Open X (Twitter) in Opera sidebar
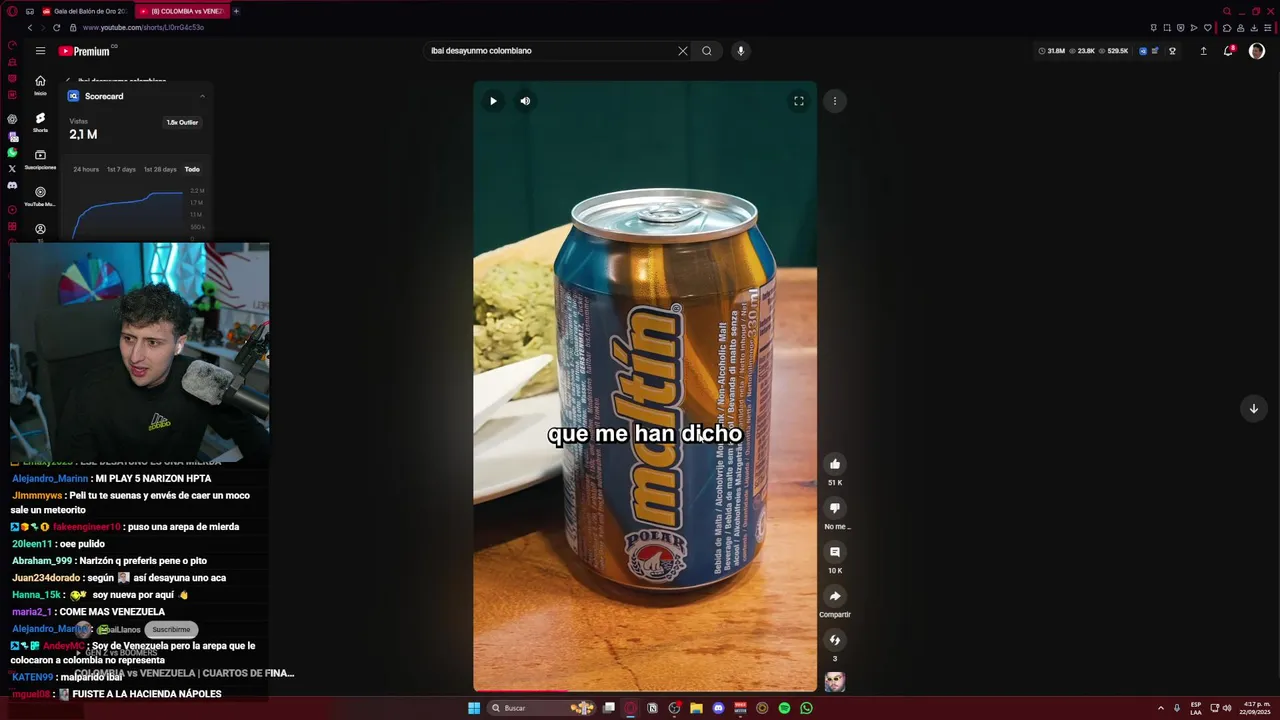The width and height of the screenshot is (1280, 720). tap(12, 169)
